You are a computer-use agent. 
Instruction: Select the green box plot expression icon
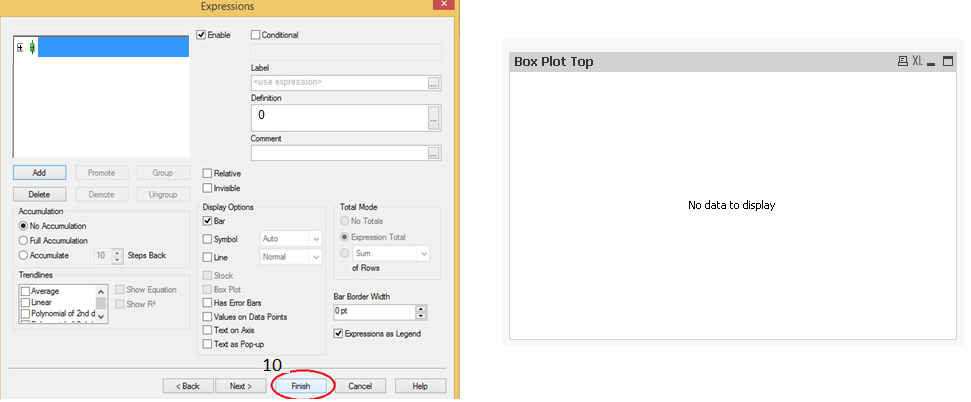coord(32,47)
